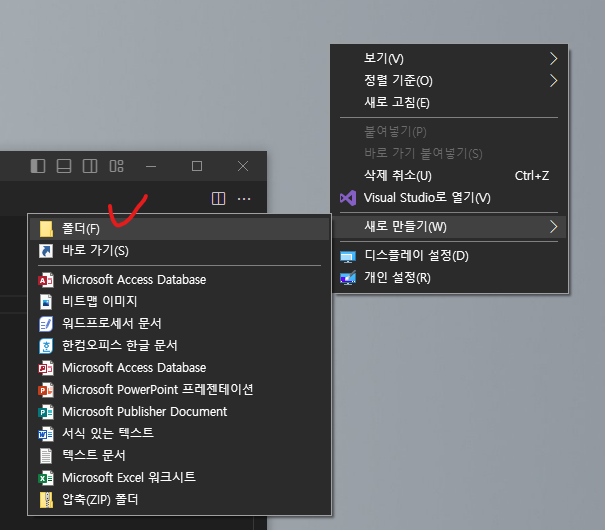605x530 pixels.
Task: Click disabled 붙여넣기(P) entry
Action: click(450, 132)
